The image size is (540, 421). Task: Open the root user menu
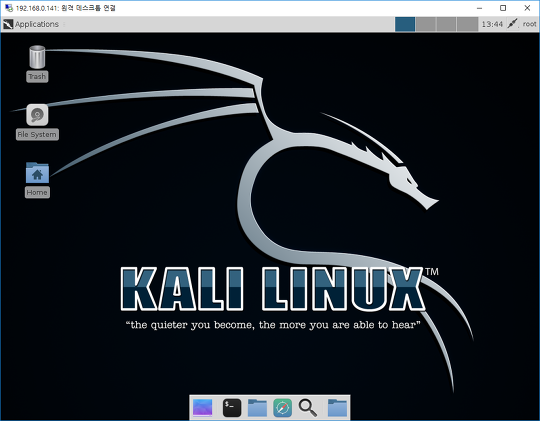529,24
